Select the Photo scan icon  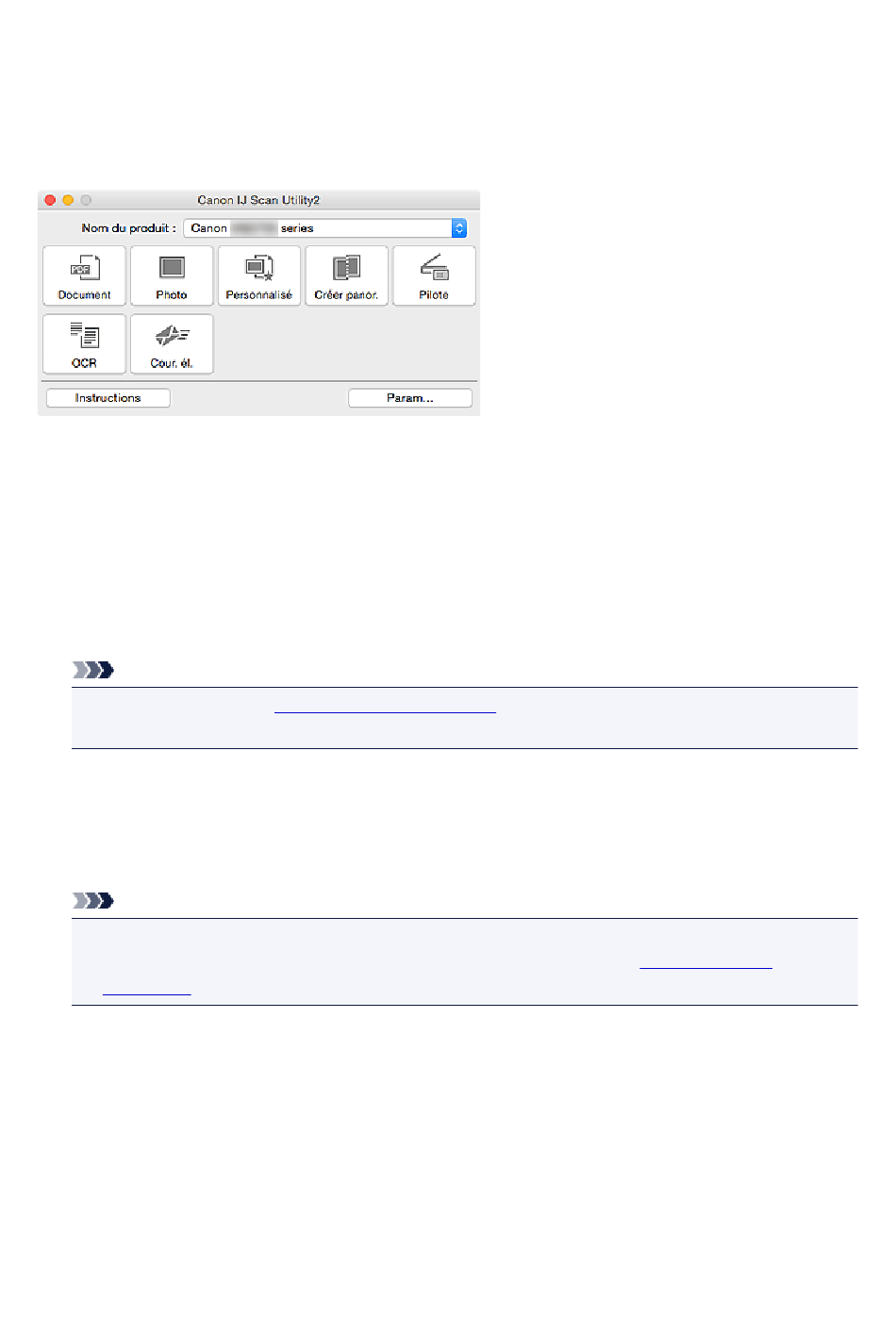click(172, 275)
